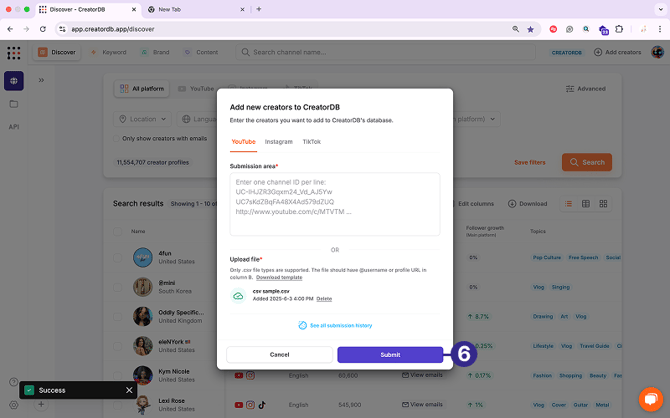Viewport: 670px width, 418px height.
Task: Toggle Only show creators with emails
Action: point(116,138)
